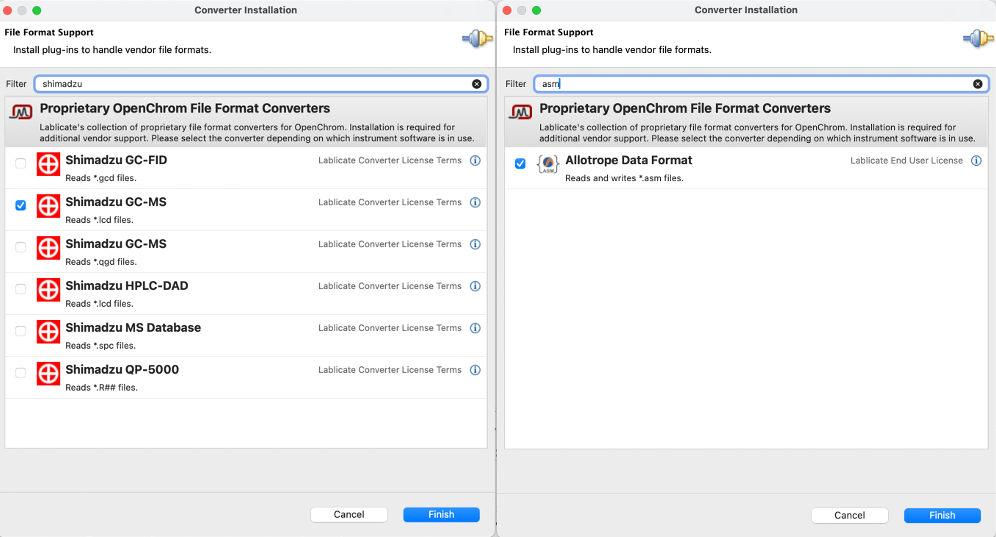The height and width of the screenshot is (537, 996).
Task: Click Finish in the asm filter window
Action: coord(942,515)
